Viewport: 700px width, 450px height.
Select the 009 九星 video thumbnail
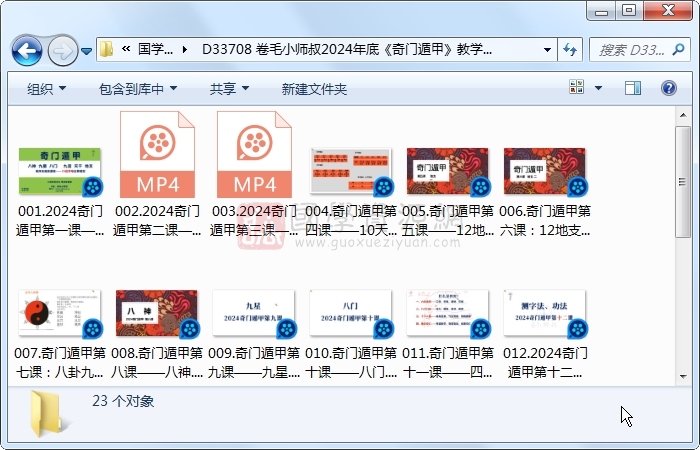pyautogui.click(x=254, y=313)
